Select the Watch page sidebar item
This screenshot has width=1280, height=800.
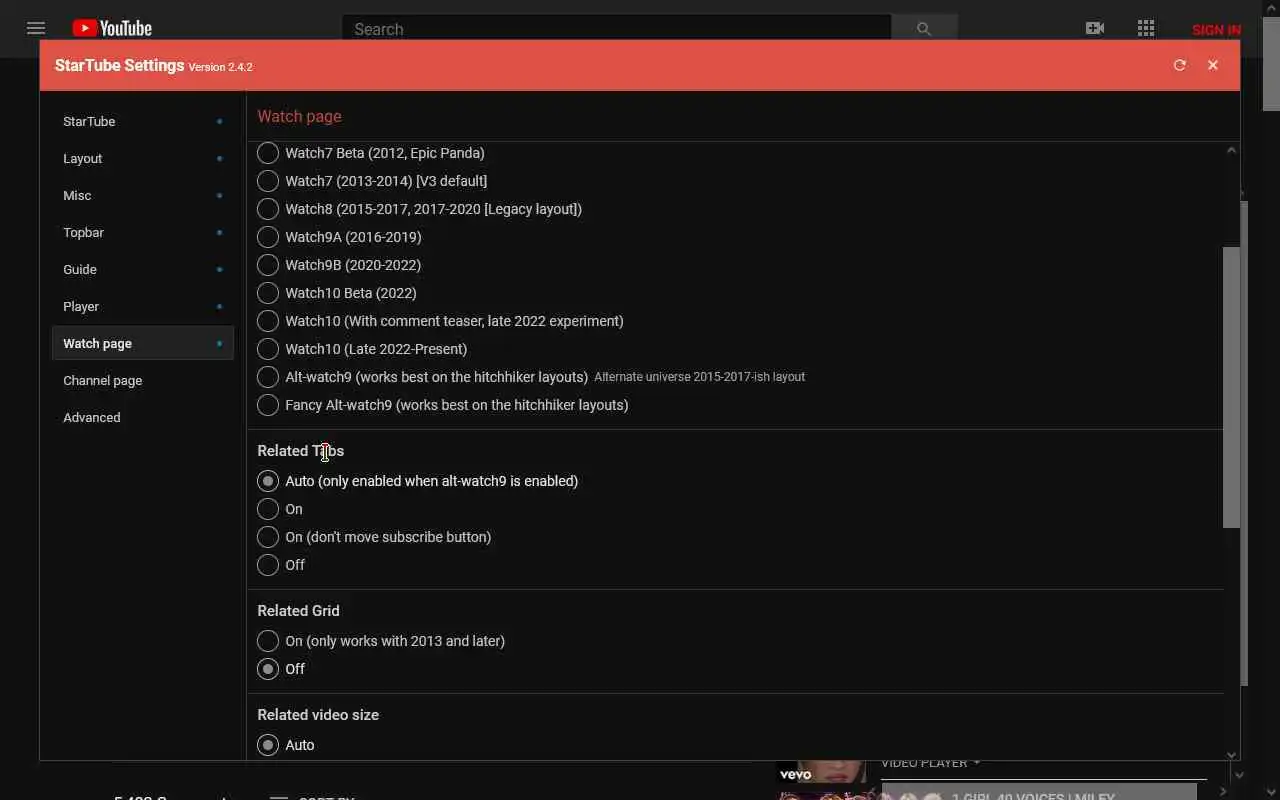[142, 343]
